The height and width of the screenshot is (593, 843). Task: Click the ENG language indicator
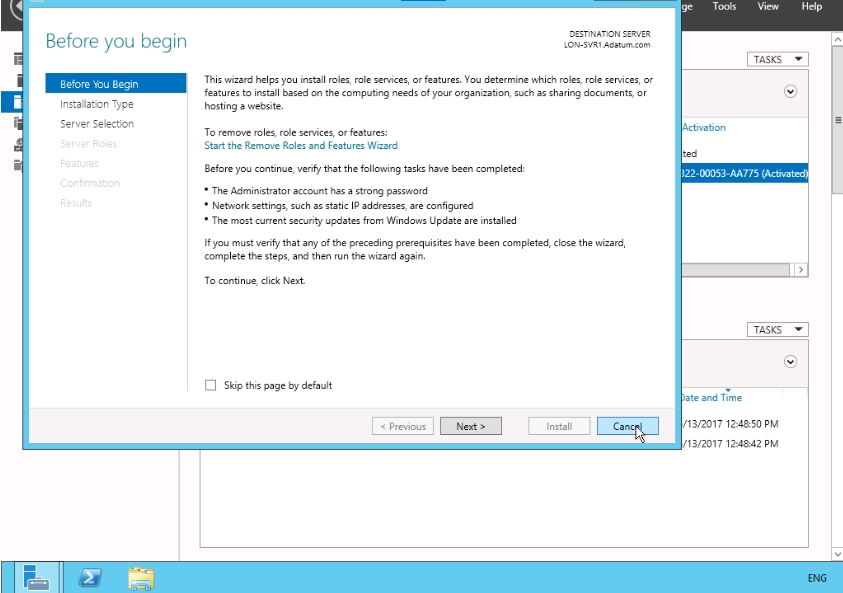point(816,578)
